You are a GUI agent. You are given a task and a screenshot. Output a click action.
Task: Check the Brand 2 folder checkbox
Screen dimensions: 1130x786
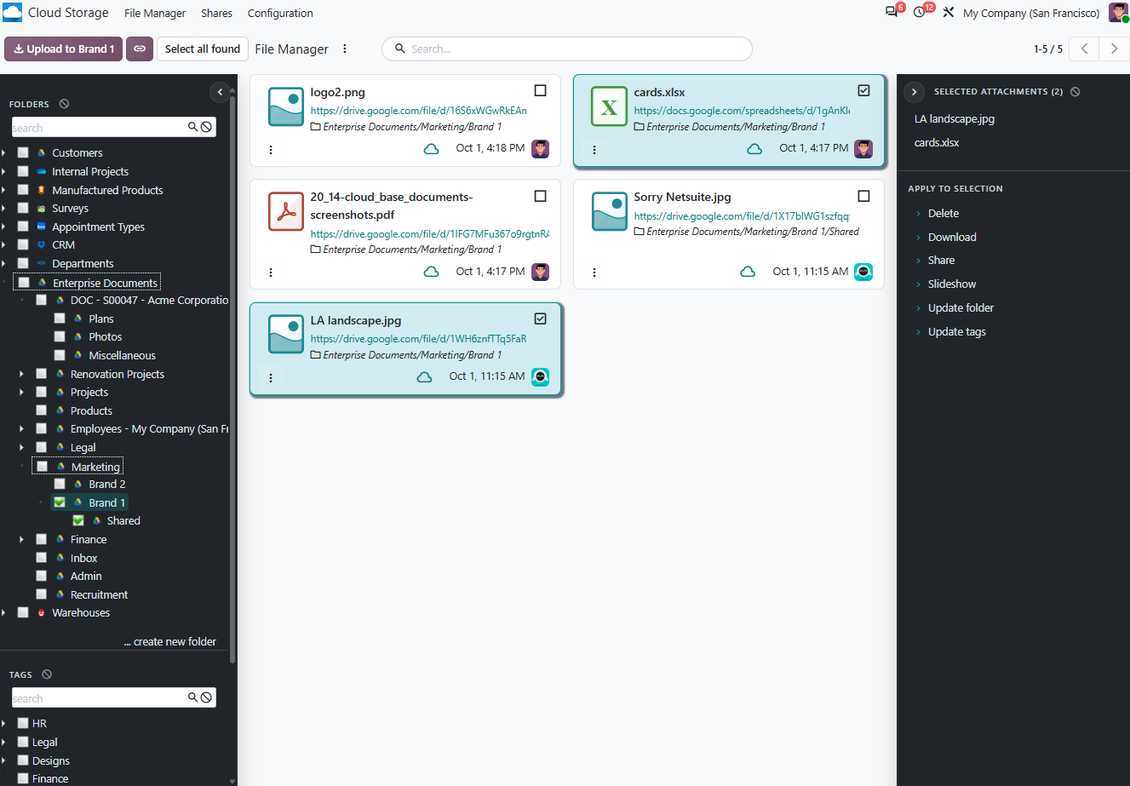pyautogui.click(x=60, y=484)
